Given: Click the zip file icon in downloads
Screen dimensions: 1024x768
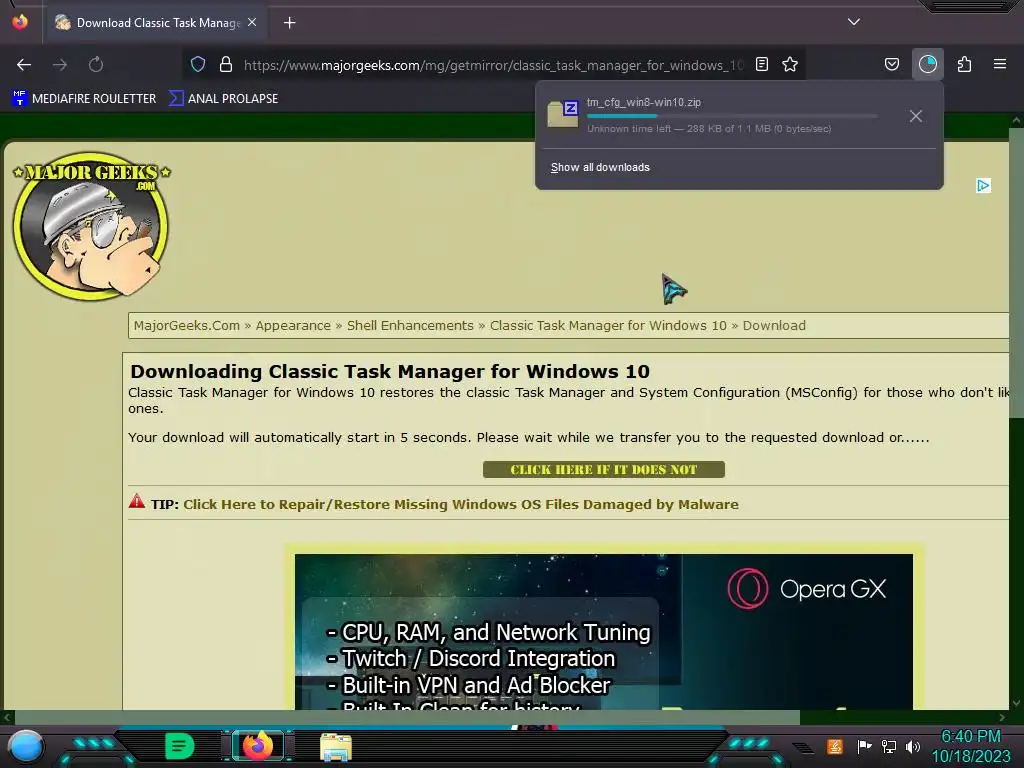Looking at the screenshot, I should click(563, 114).
